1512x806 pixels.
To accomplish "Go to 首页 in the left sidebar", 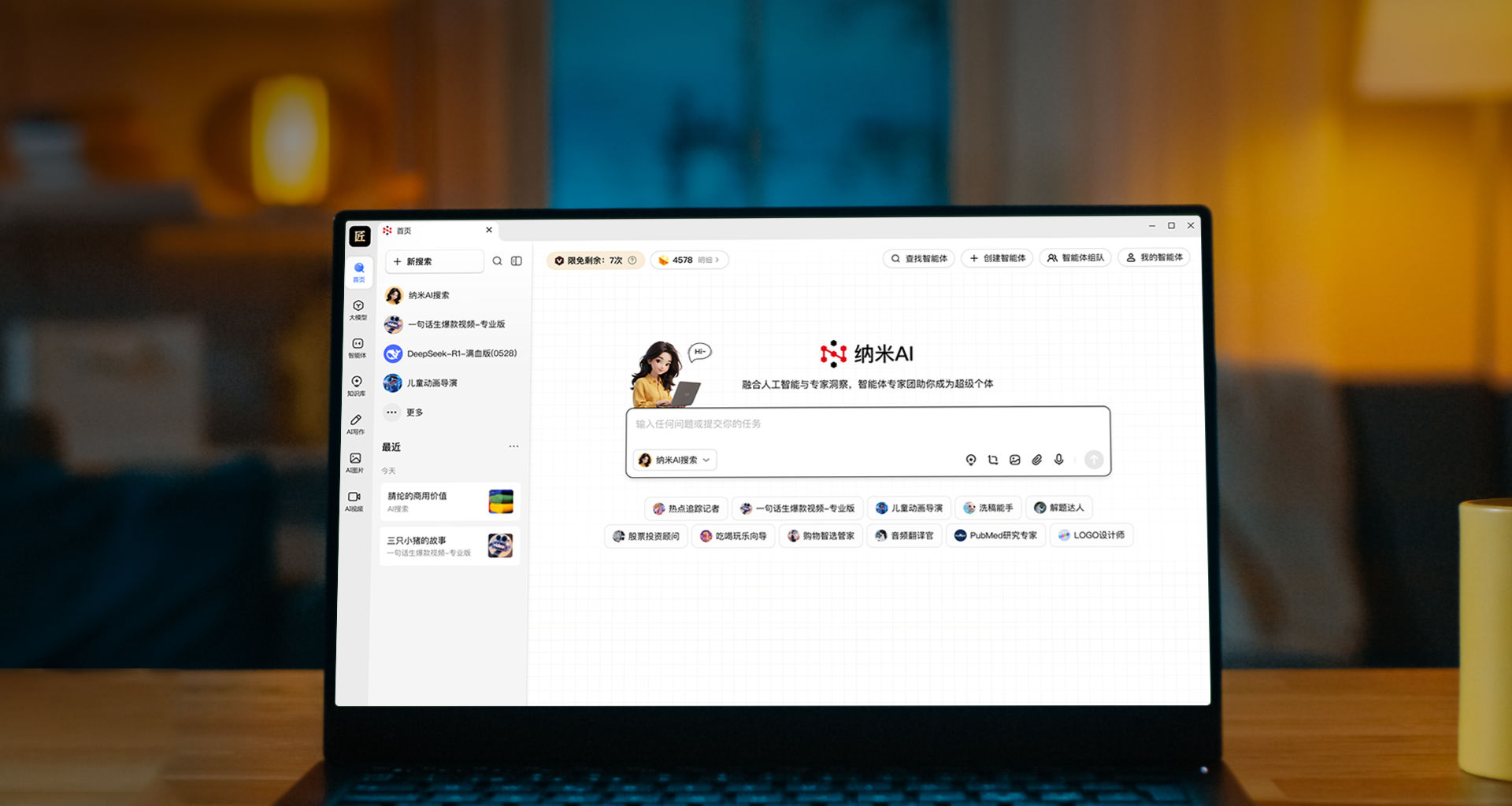I will pos(359,272).
